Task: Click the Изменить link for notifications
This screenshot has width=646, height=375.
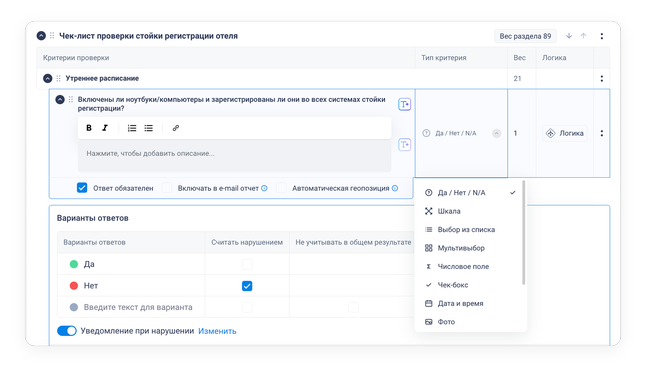Action: 217,331
